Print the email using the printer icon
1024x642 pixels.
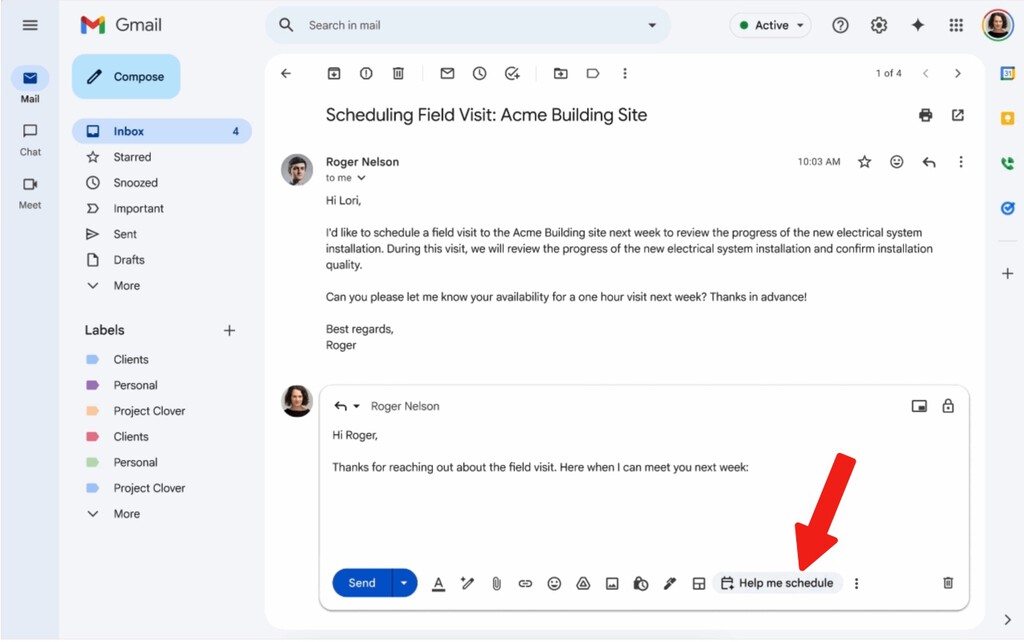[925, 115]
